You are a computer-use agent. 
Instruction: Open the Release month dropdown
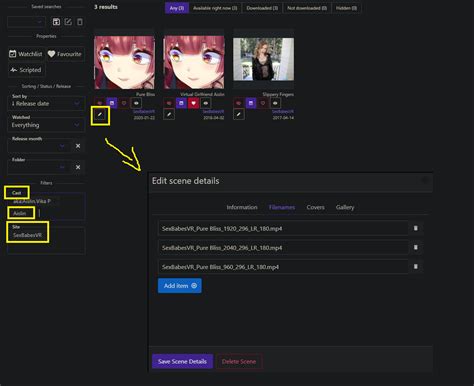coord(39,146)
